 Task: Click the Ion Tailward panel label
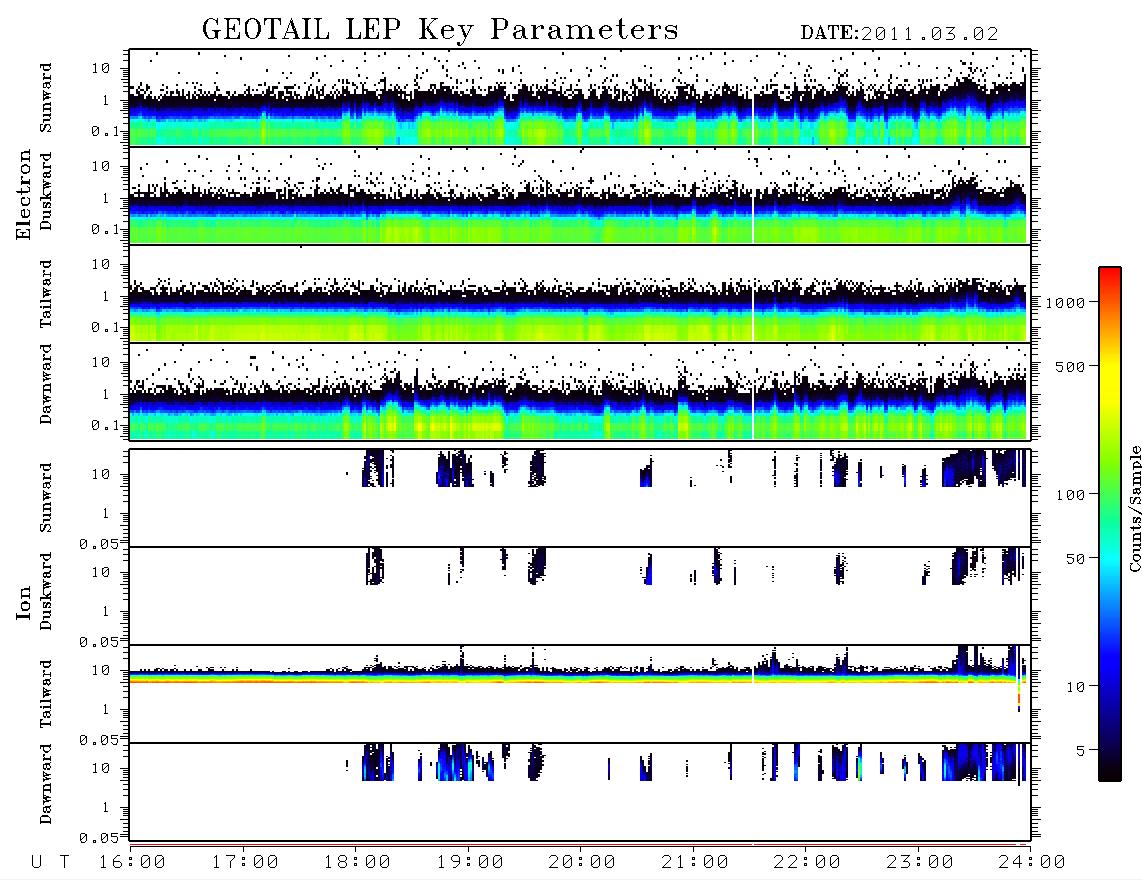[x=46, y=694]
